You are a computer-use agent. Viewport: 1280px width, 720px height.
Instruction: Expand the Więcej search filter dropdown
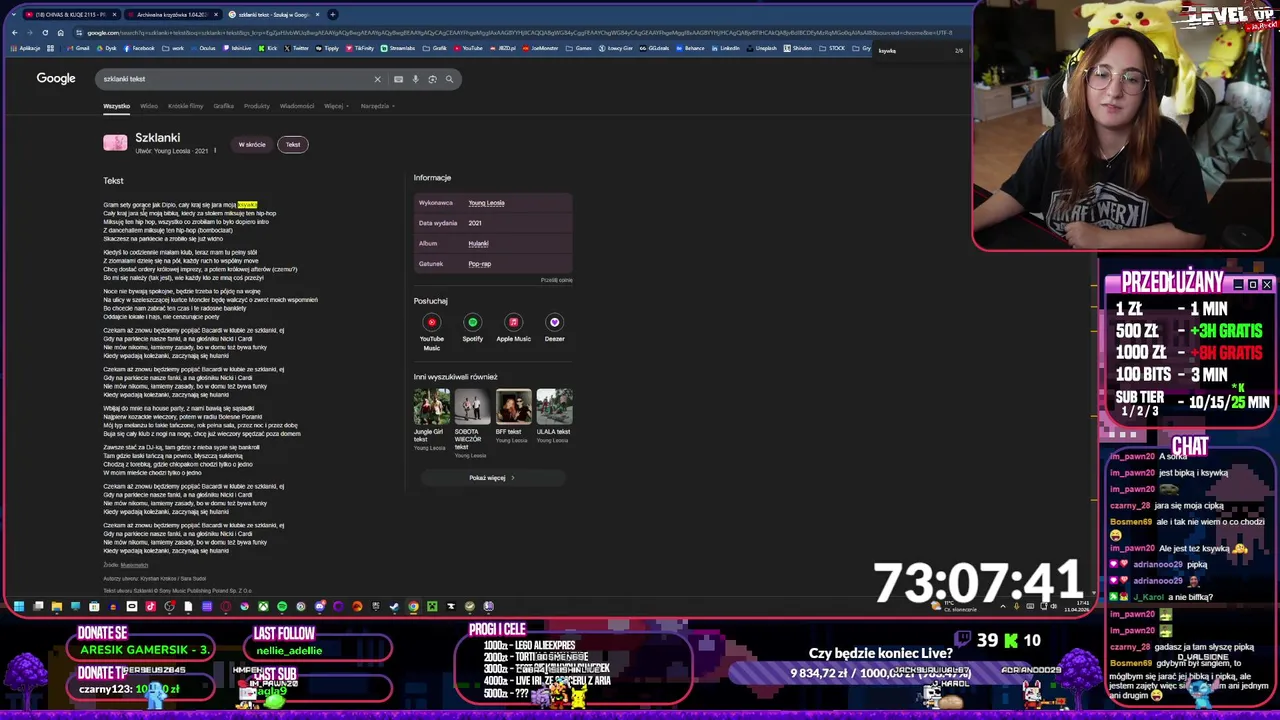click(335, 106)
